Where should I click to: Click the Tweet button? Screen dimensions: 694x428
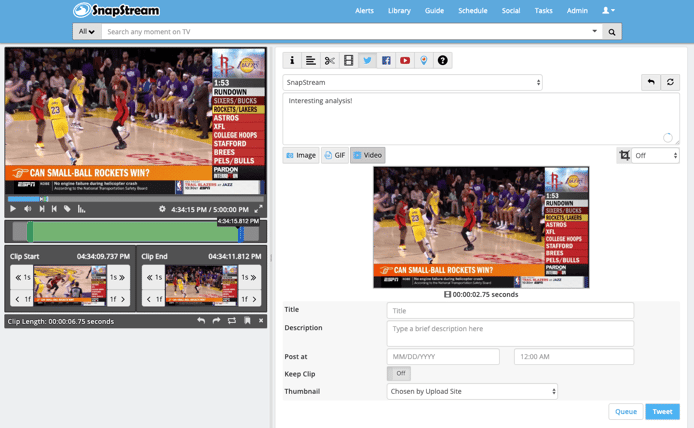click(662, 412)
